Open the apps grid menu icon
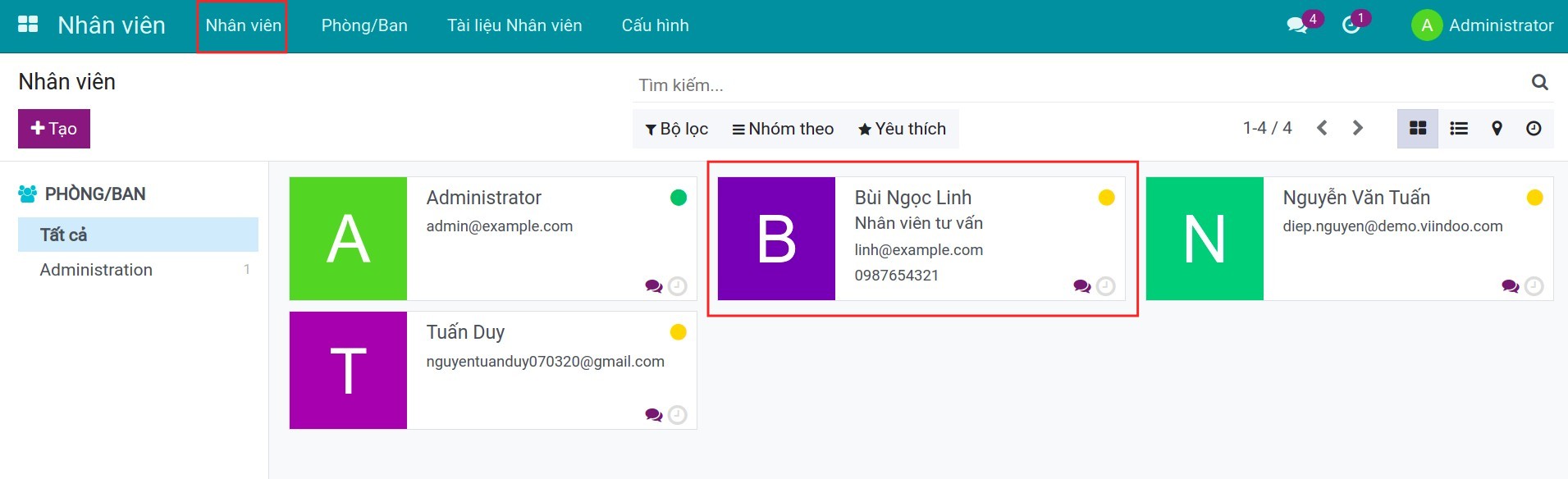 28,25
